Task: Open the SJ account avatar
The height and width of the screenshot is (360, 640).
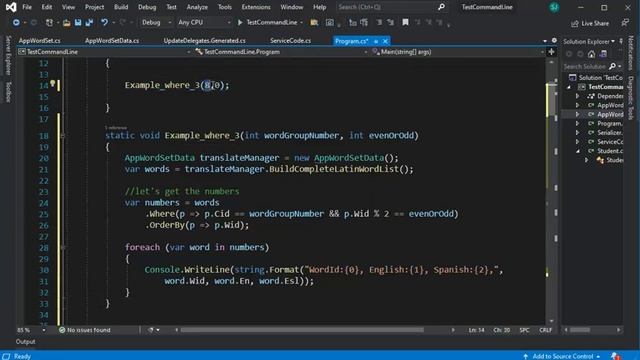Action: click(554, 7)
